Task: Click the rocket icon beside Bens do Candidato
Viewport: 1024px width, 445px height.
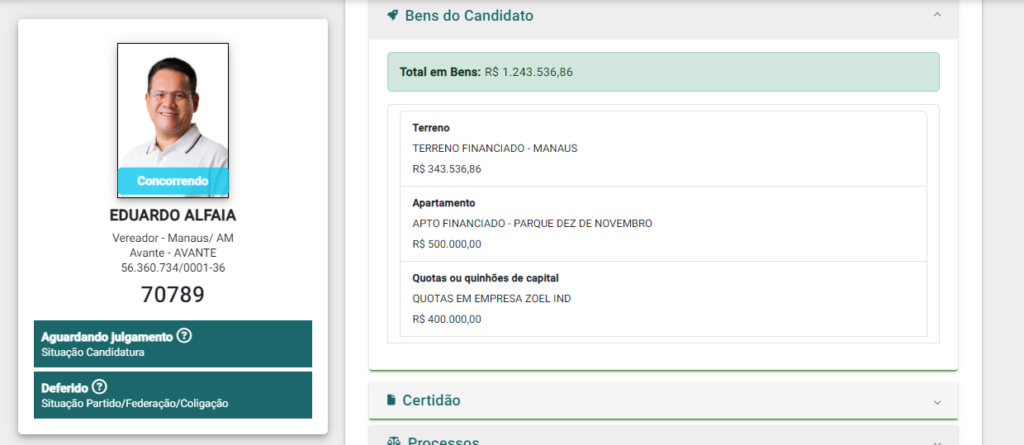Action: tap(392, 15)
